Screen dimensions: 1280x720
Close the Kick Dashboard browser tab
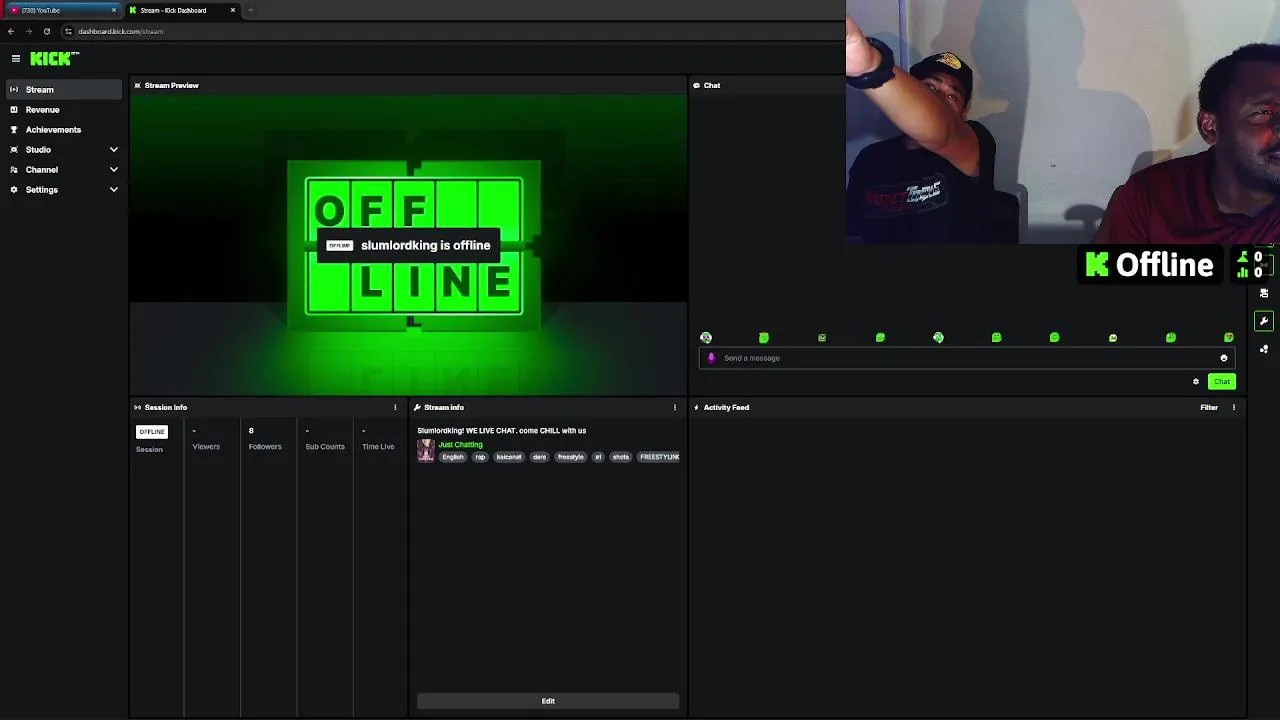coord(233,10)
